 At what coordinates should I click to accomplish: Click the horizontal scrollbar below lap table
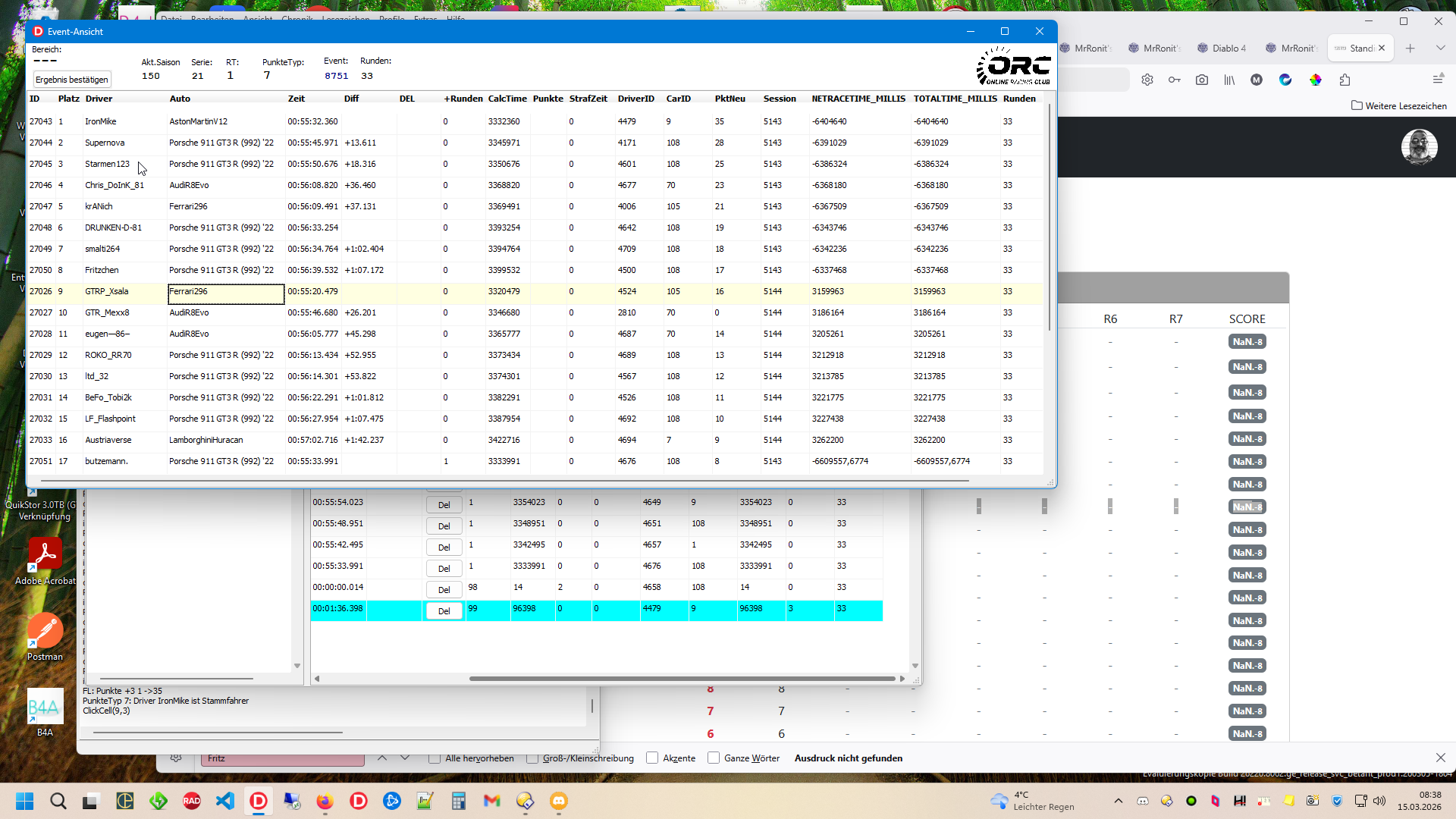pyautogui.click(x=682, y=678)
